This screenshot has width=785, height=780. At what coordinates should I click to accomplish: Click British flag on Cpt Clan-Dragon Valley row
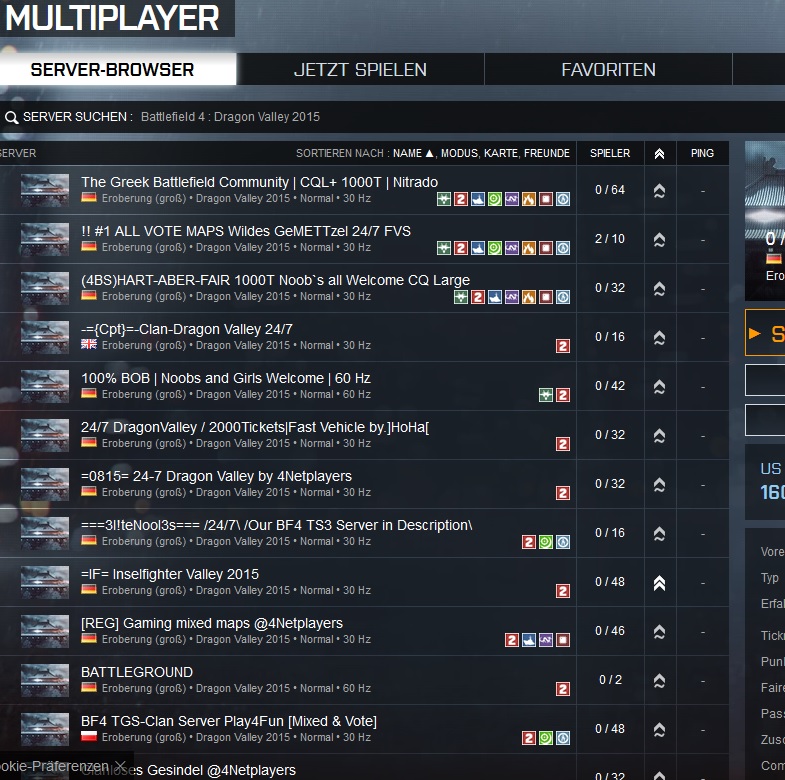tap(89, 344)
